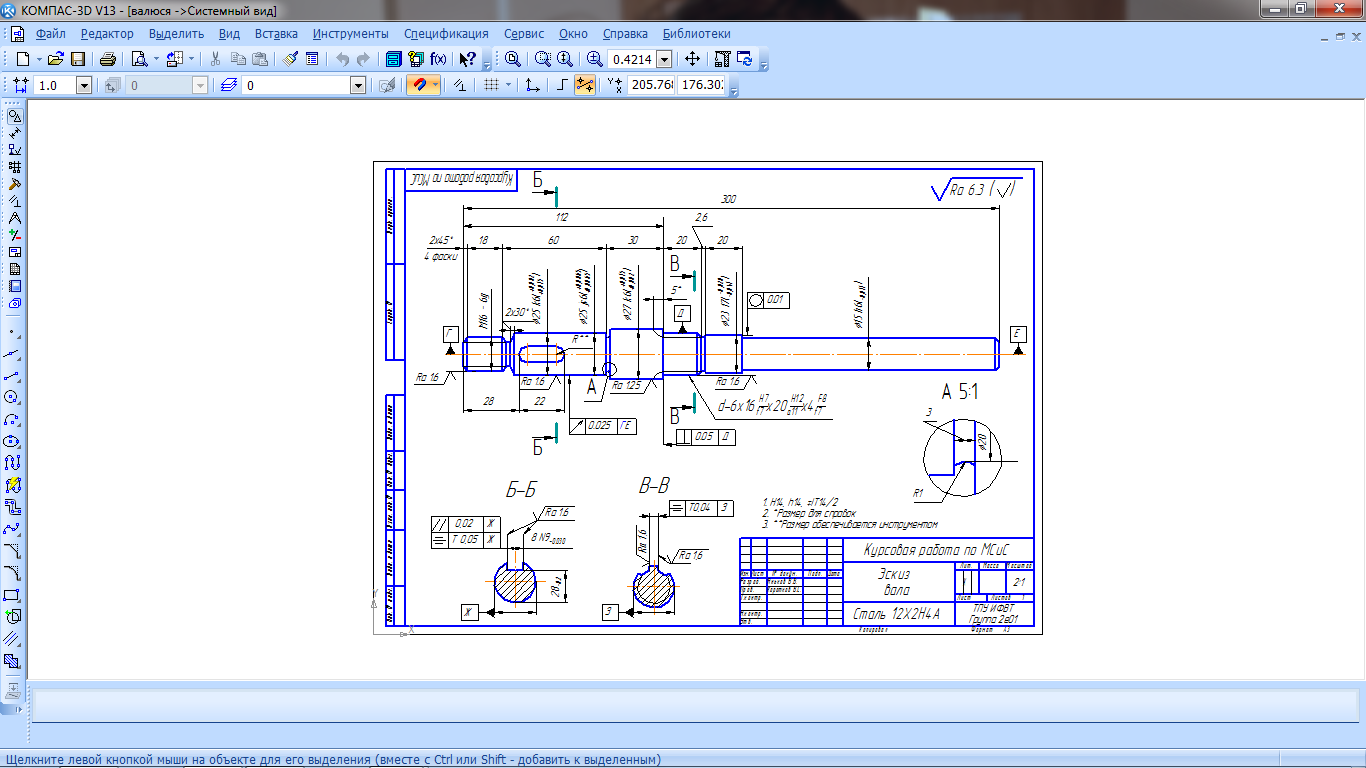
Task: Select the Point tool in left toolbar
Action: (x=13, y=331)
